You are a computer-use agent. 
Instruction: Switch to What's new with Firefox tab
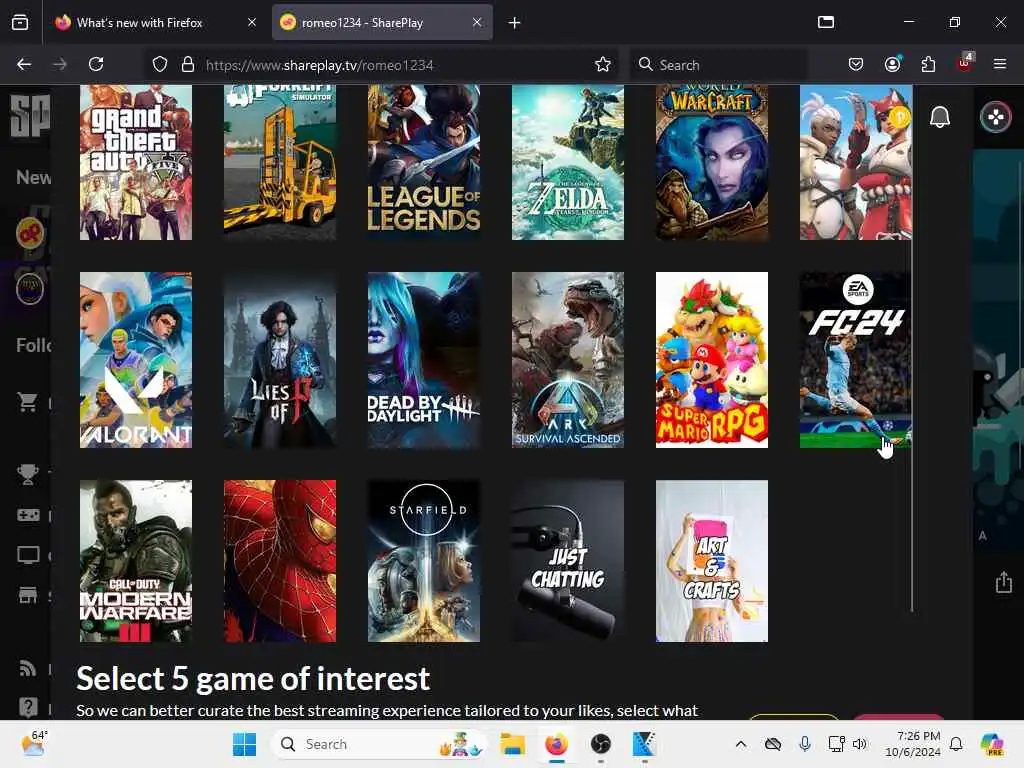[139, 23]
